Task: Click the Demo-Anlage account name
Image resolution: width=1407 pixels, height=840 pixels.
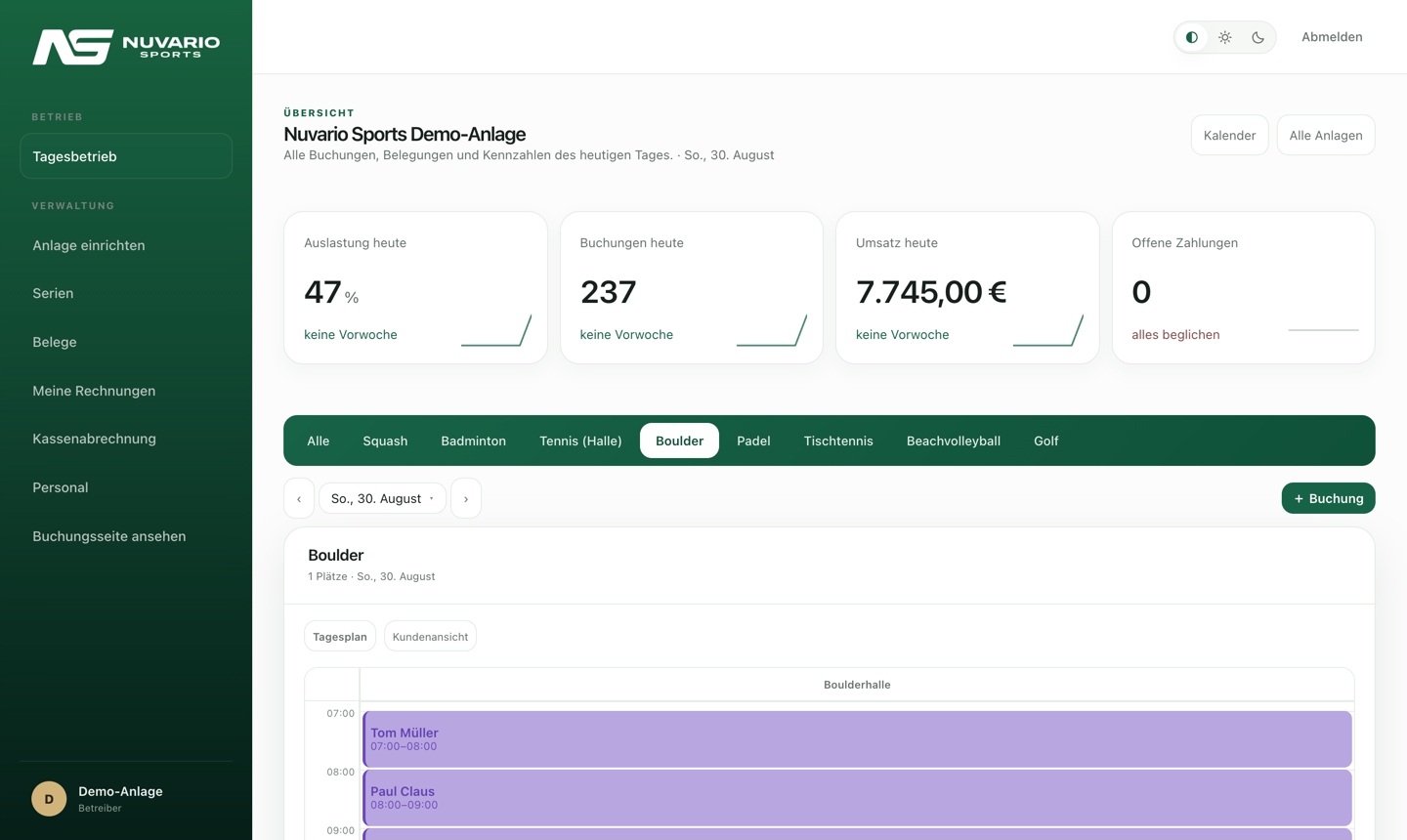Action: click(120, 791)
